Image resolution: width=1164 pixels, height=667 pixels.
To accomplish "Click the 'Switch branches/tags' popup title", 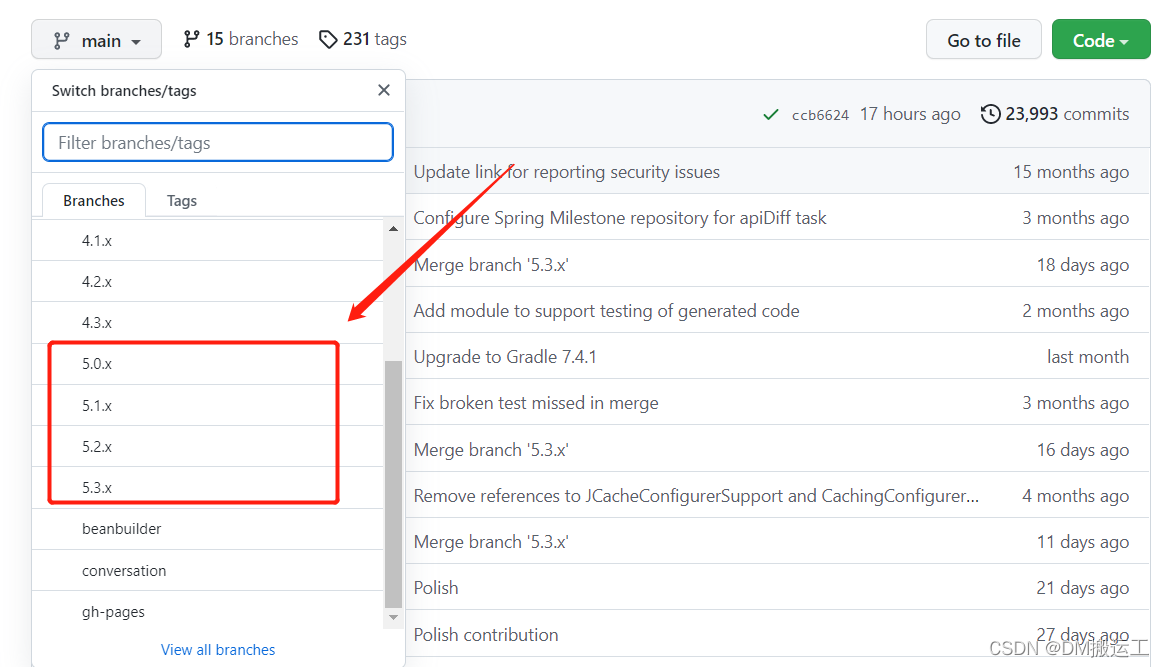I will tap(124, 91).
